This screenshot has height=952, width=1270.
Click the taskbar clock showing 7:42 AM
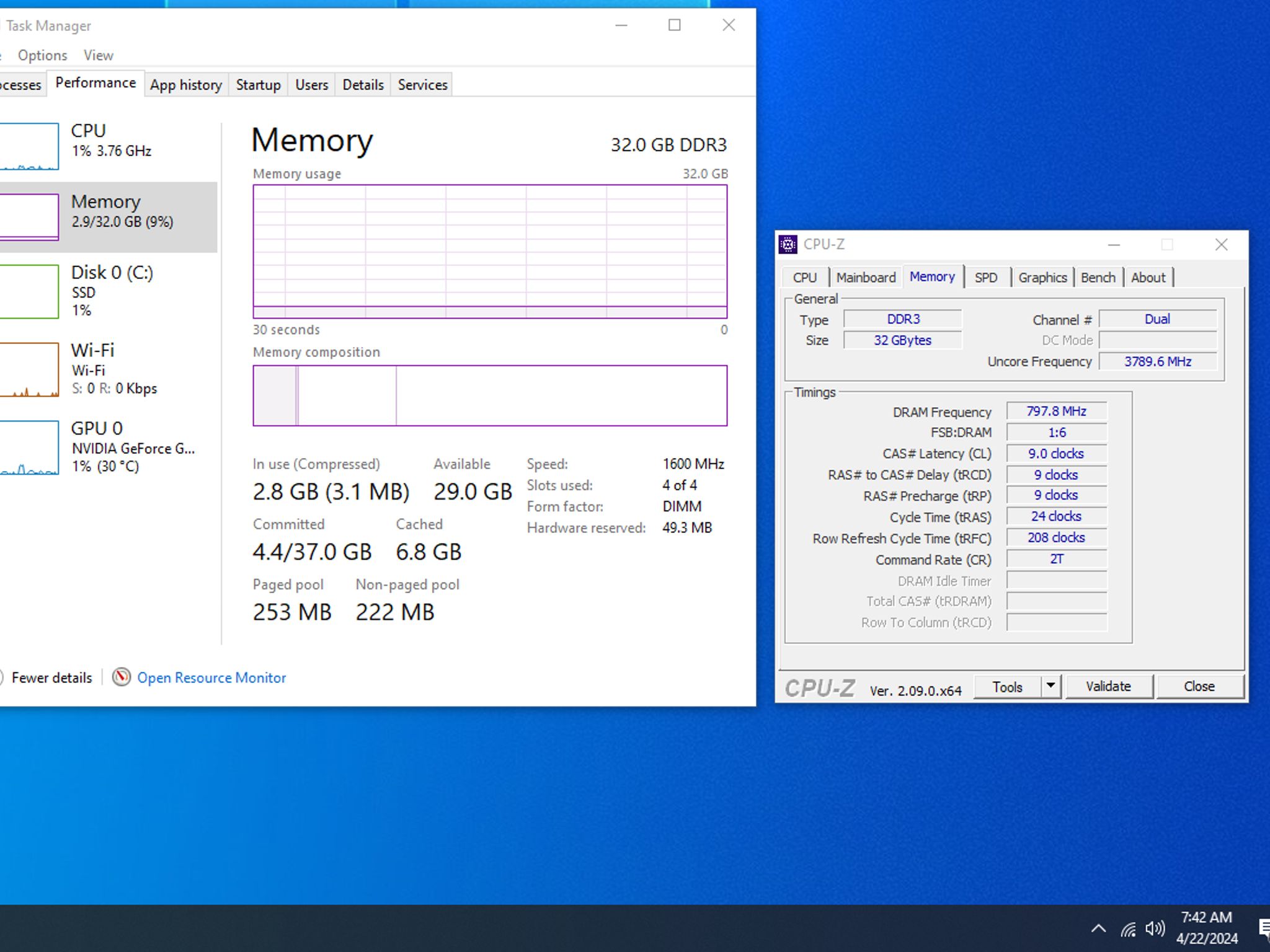pyautogui.click(x=1207, y=928)
